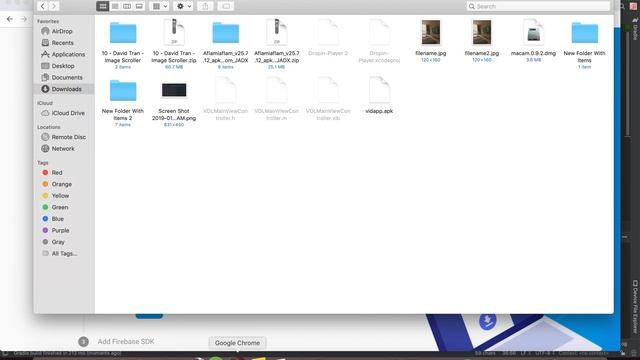Select the Dropin-Player.xcodeproj file

pos(380,33)
